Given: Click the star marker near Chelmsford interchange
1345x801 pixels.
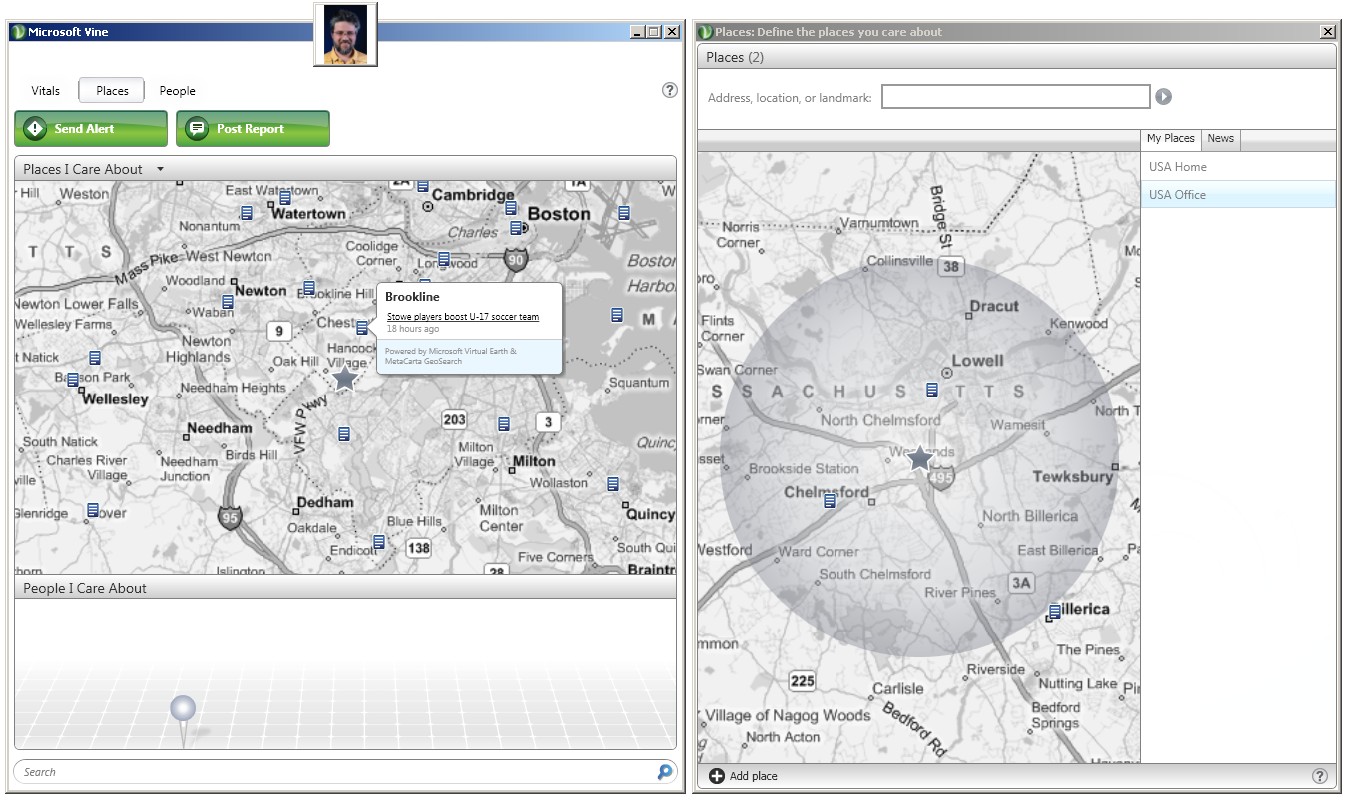Looking at the screenshot, I should (920, 459).
